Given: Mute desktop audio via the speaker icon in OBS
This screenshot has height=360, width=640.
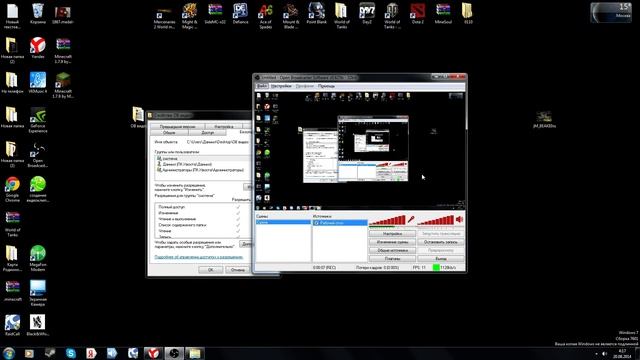Looking at the screenshot, I should [x=460, y=220].
